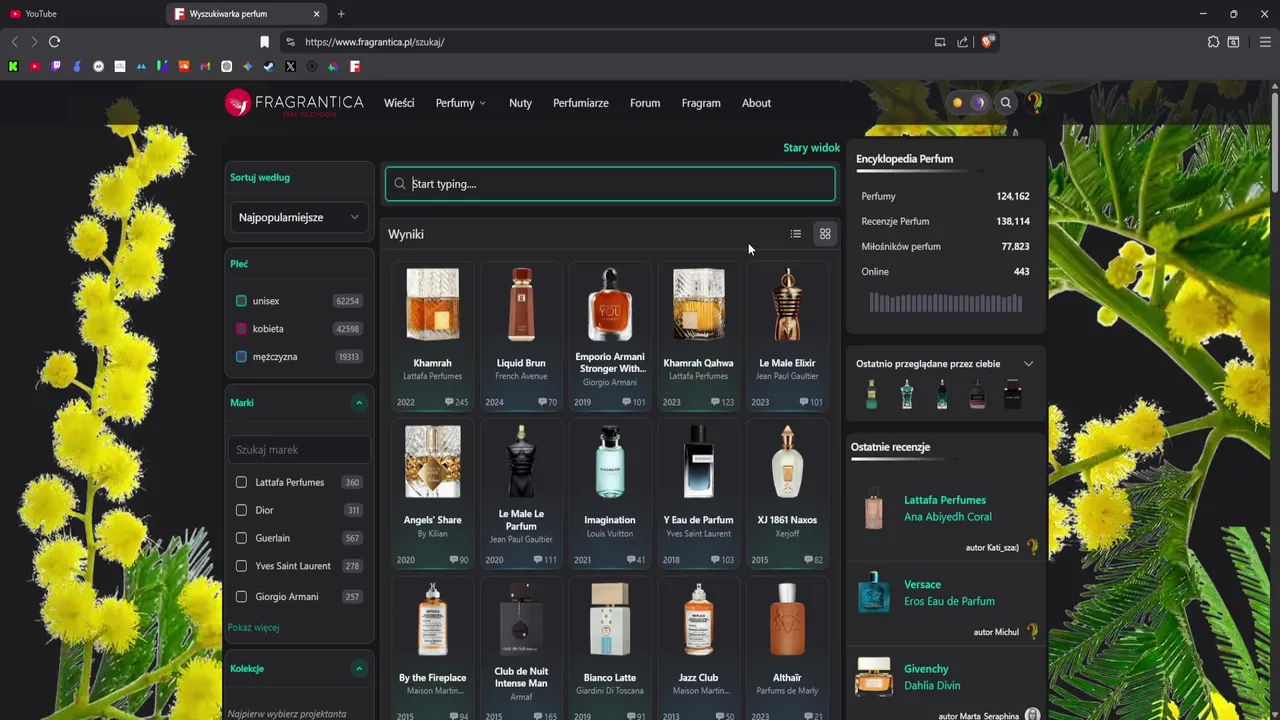
Task: Open the X bookmark icon
Action: (290, 67)
